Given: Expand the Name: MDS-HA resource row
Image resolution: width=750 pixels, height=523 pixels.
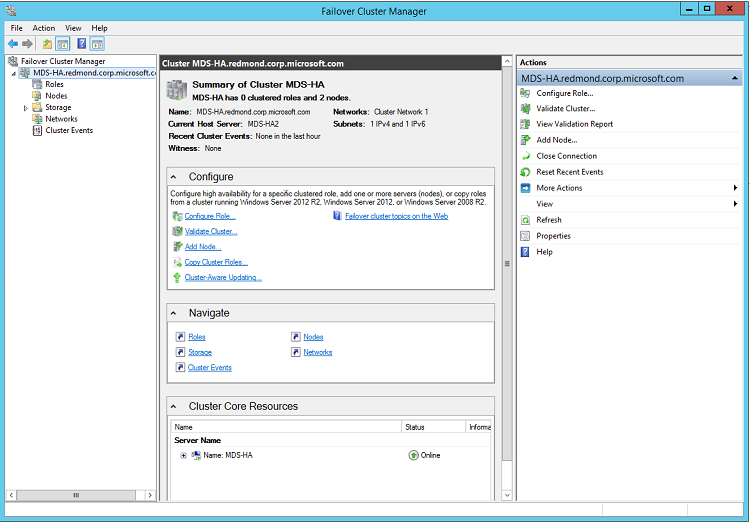Looking at the screenshot, I should [183, 456].
